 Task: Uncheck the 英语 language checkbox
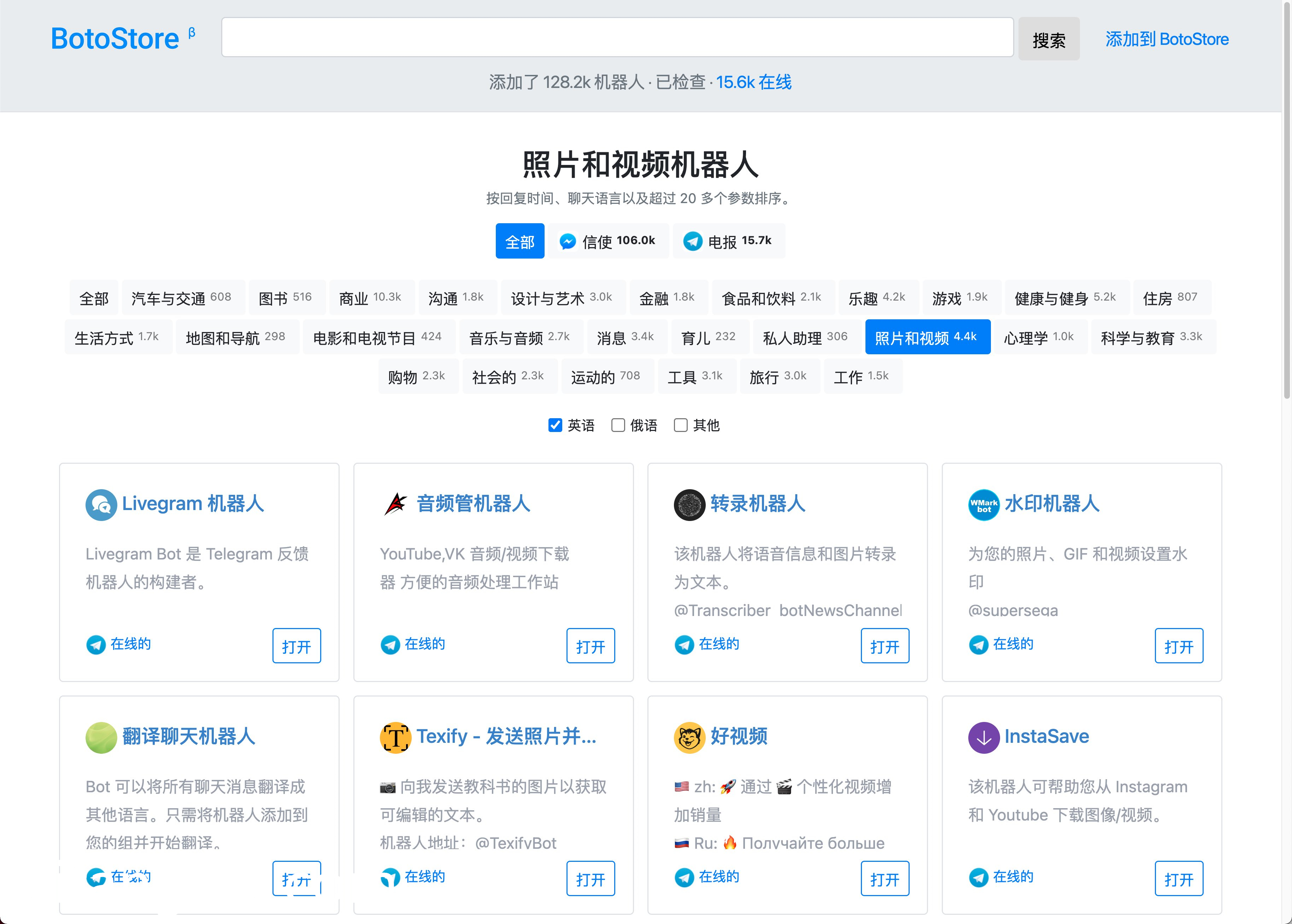click(x=555, y=425)
